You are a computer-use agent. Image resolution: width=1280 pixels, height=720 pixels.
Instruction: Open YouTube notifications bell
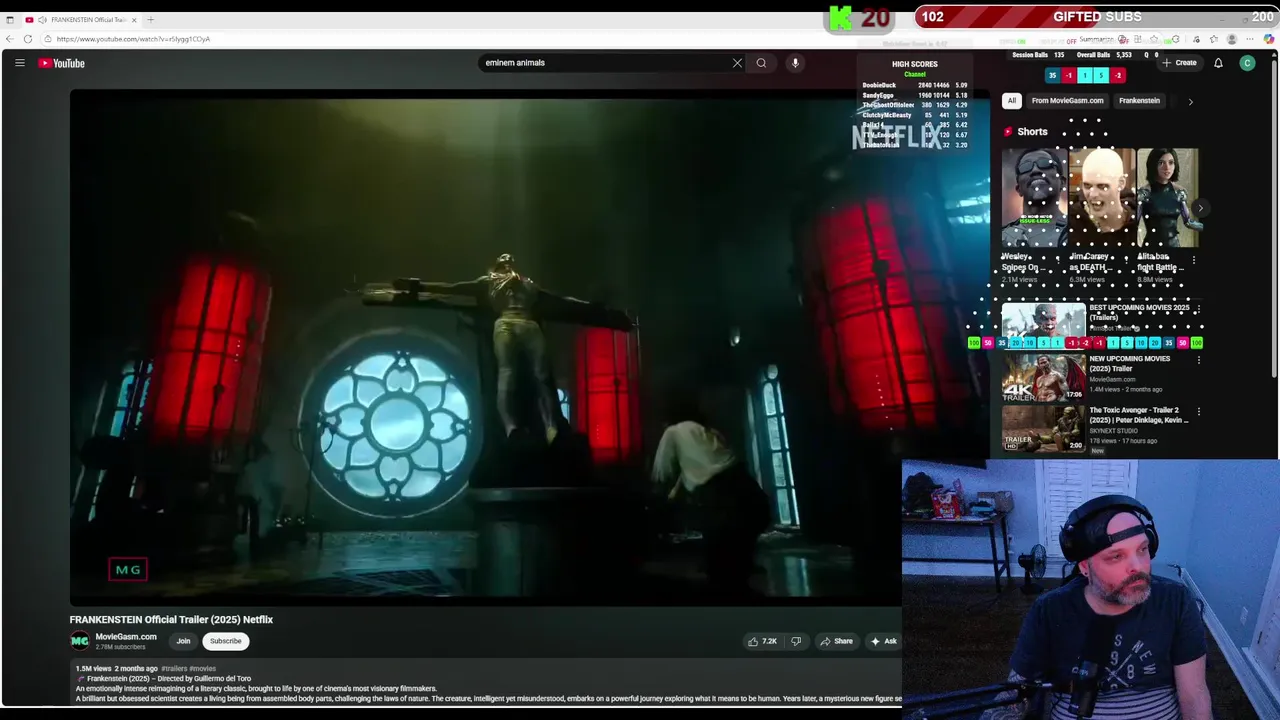[x=1218, y=63]
